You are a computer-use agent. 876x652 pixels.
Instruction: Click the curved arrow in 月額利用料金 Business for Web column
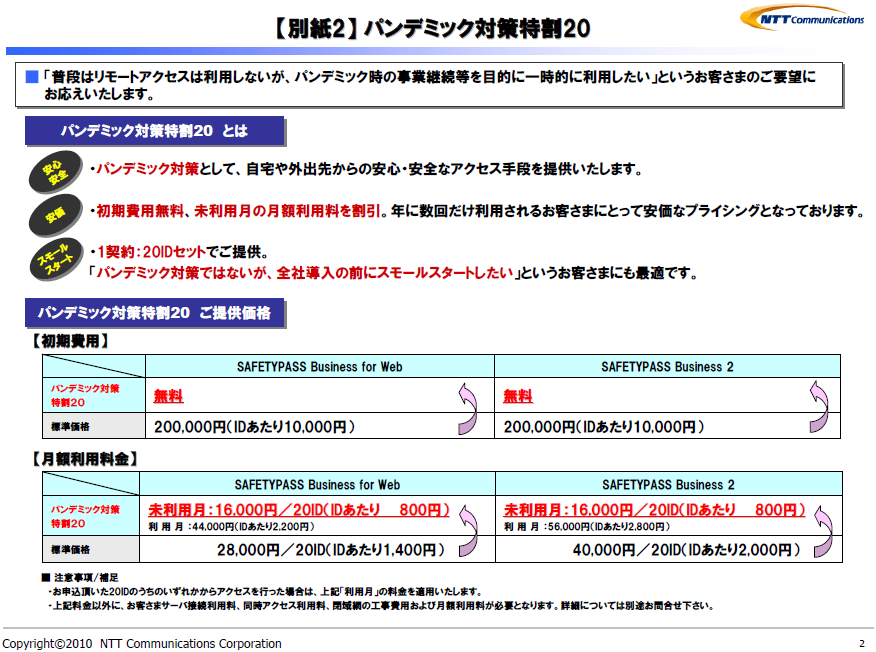click(469, 530)
